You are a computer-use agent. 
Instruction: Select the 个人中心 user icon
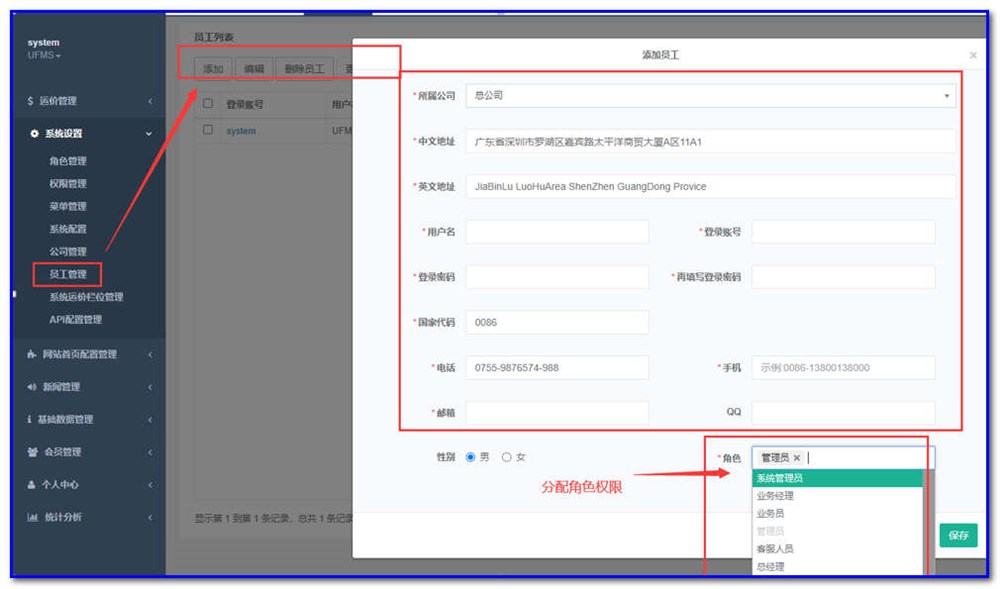click(31, 483)
